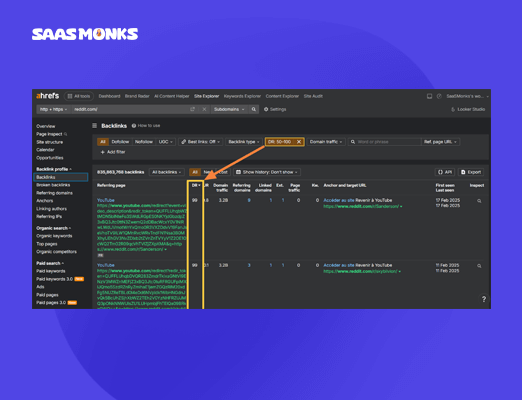Click the Word or phrase search field
Screen dimensions: 522x400
385,142
